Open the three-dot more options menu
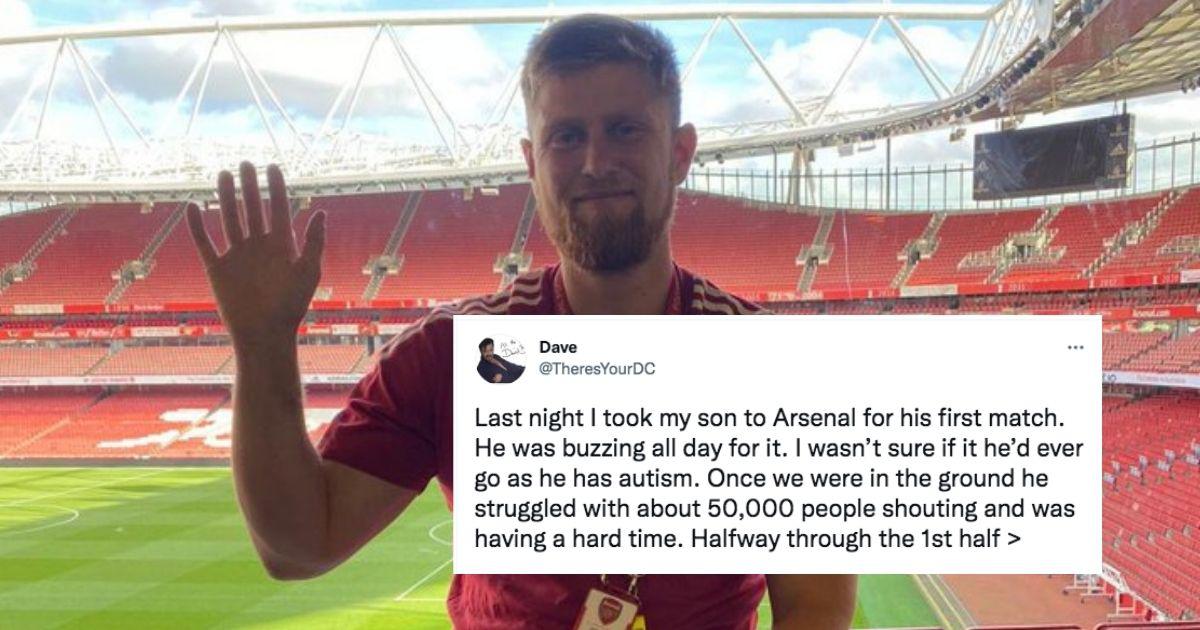 pyautogui.click(x=1075, y=347)
